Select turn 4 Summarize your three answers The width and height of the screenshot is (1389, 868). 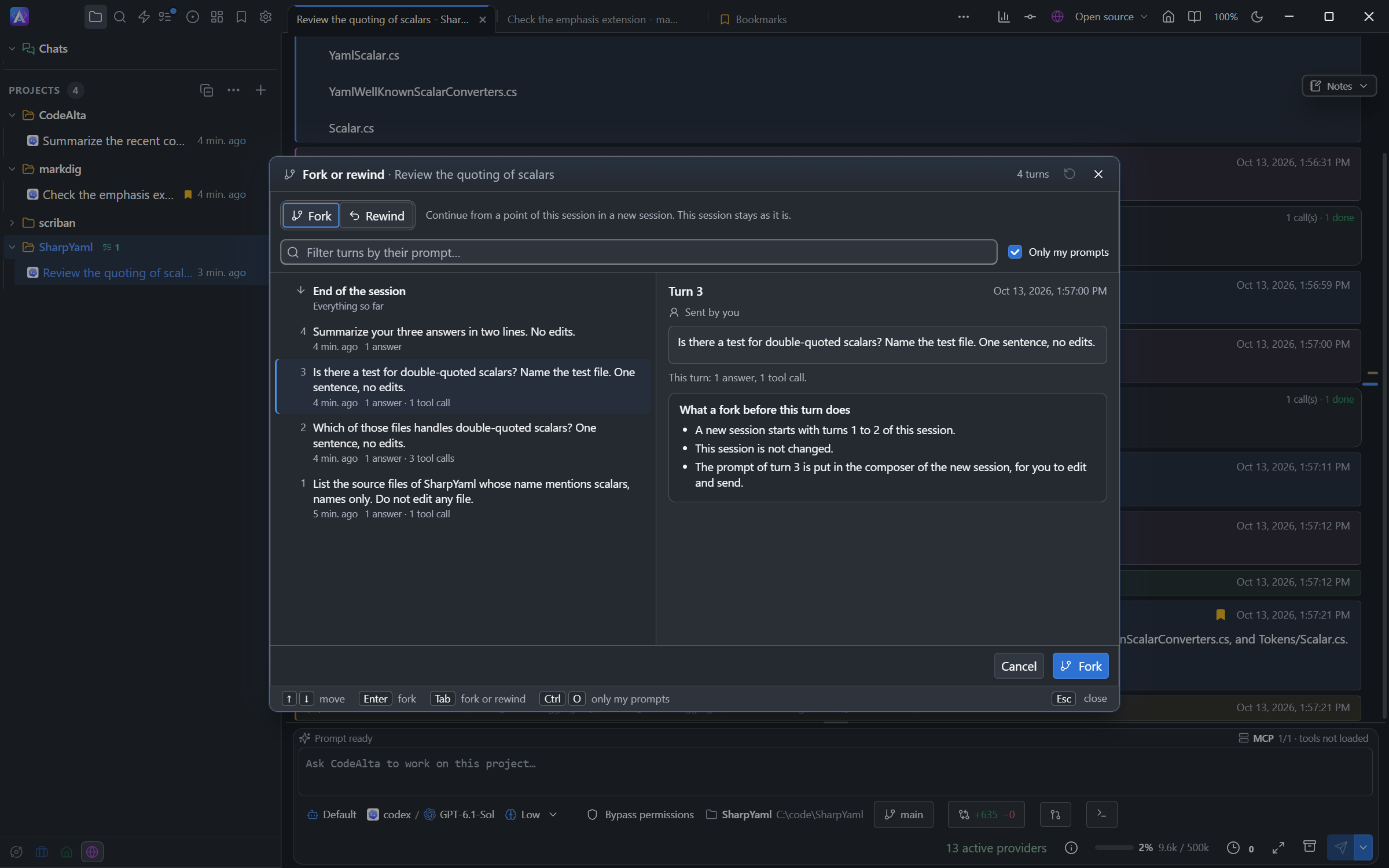(x=463, y=339)
